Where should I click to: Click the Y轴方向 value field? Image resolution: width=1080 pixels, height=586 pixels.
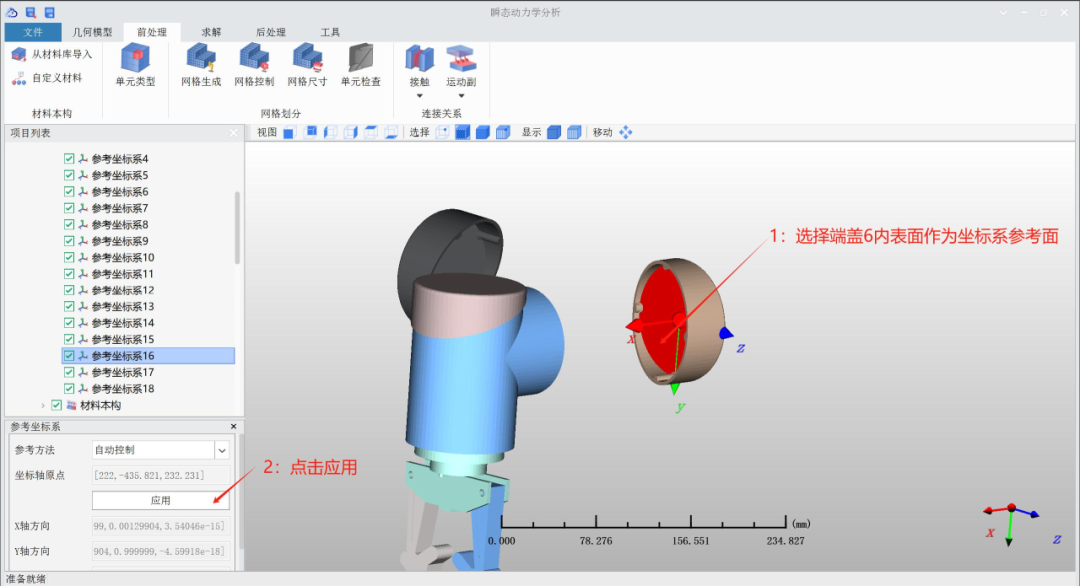pos(160,551)
